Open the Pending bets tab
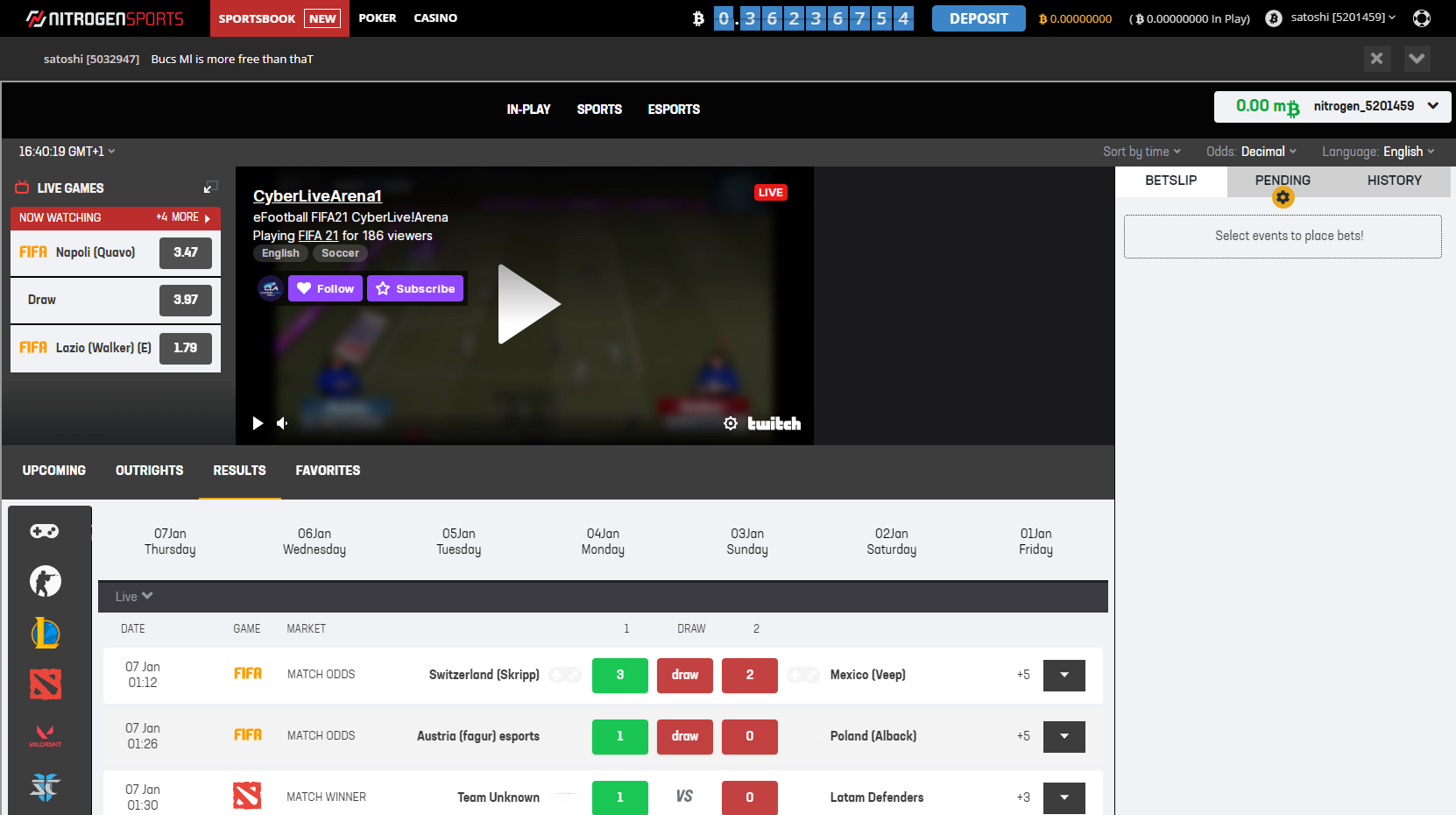This screenshot has height=815, width=1456. pos(1283,181)
